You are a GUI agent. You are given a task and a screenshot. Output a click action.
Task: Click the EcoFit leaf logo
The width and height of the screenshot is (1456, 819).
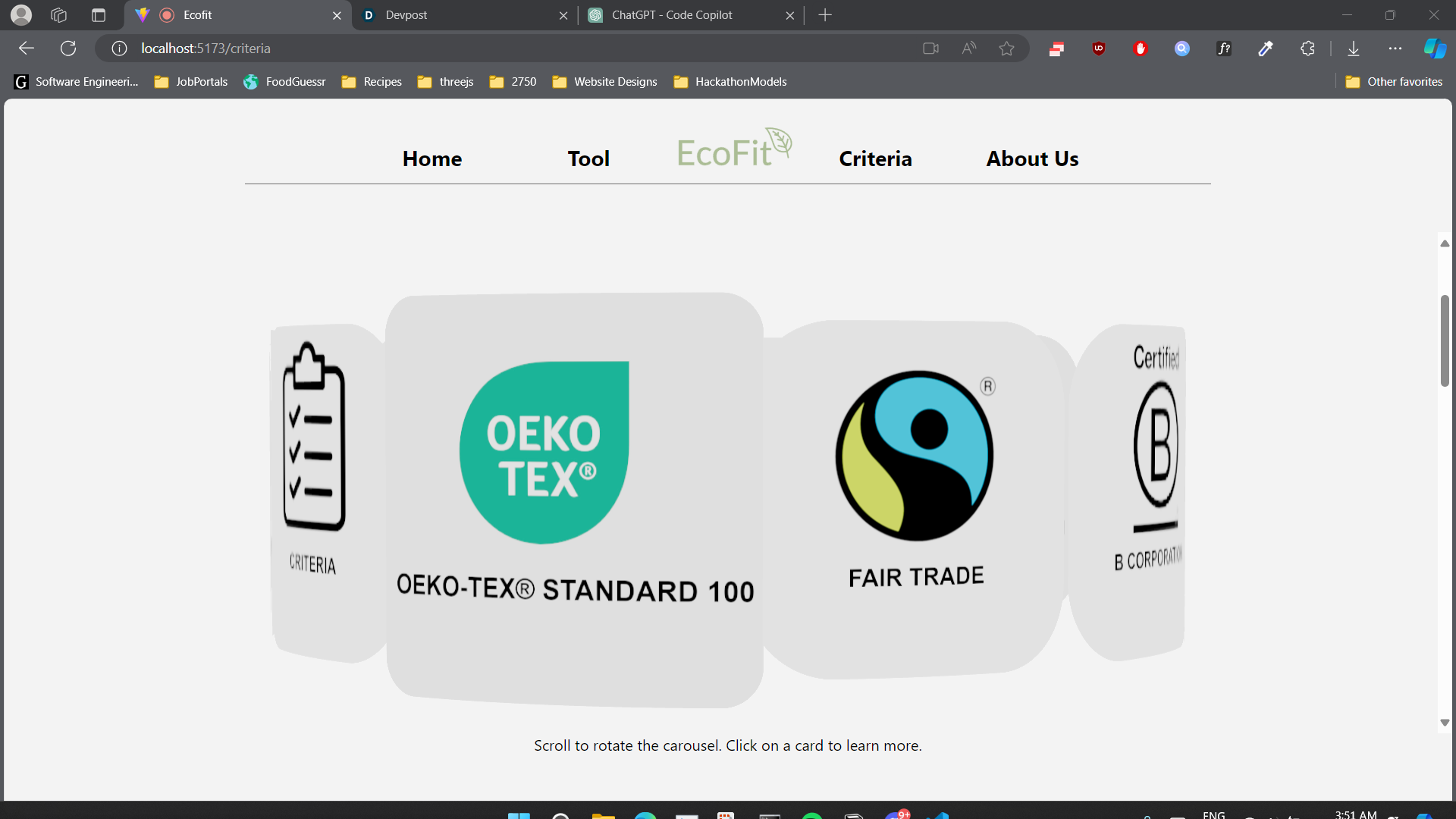[733, 149]
